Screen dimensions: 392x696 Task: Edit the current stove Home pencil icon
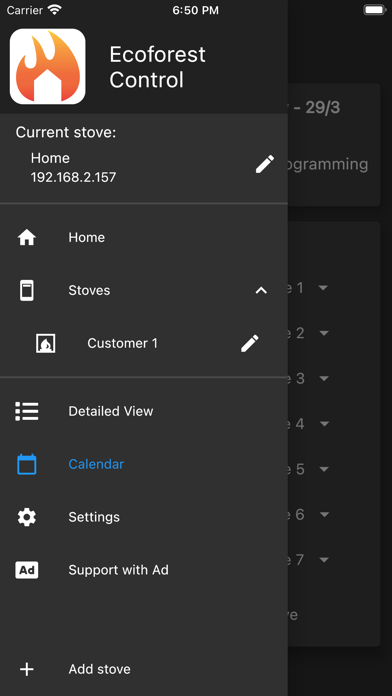tap(265, 165)
